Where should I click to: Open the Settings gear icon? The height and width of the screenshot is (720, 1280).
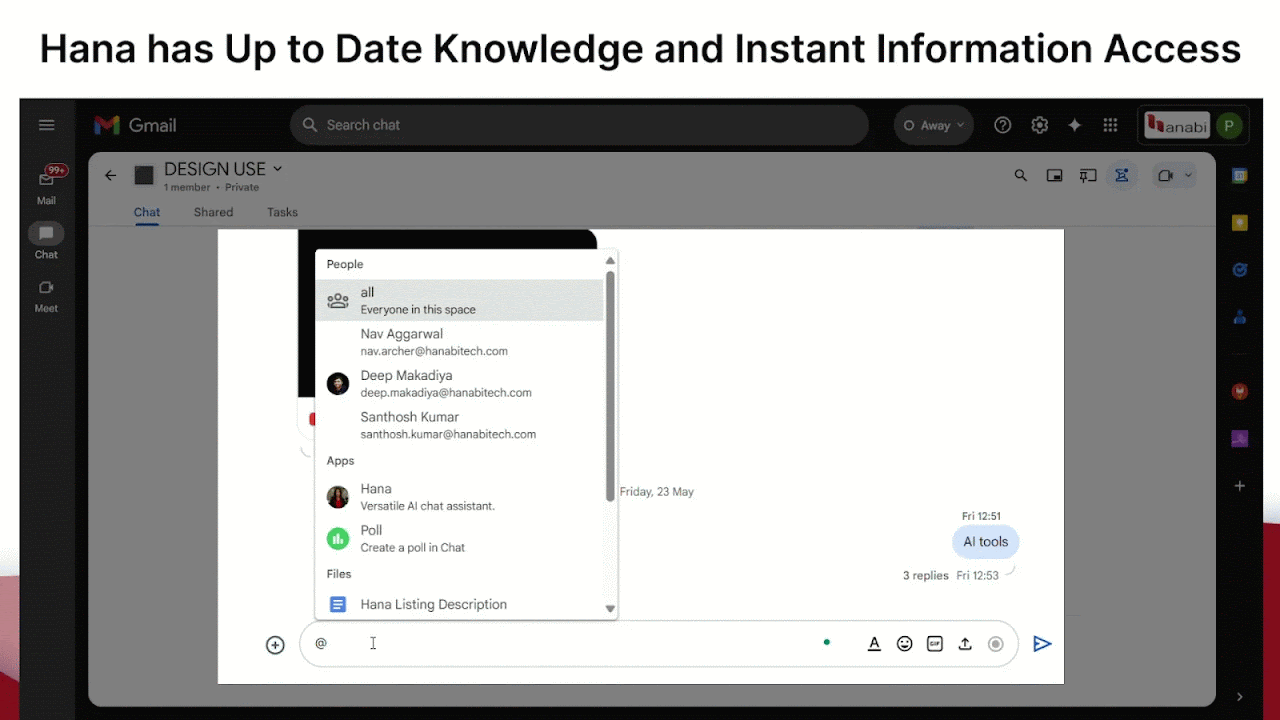point(1040,125)
